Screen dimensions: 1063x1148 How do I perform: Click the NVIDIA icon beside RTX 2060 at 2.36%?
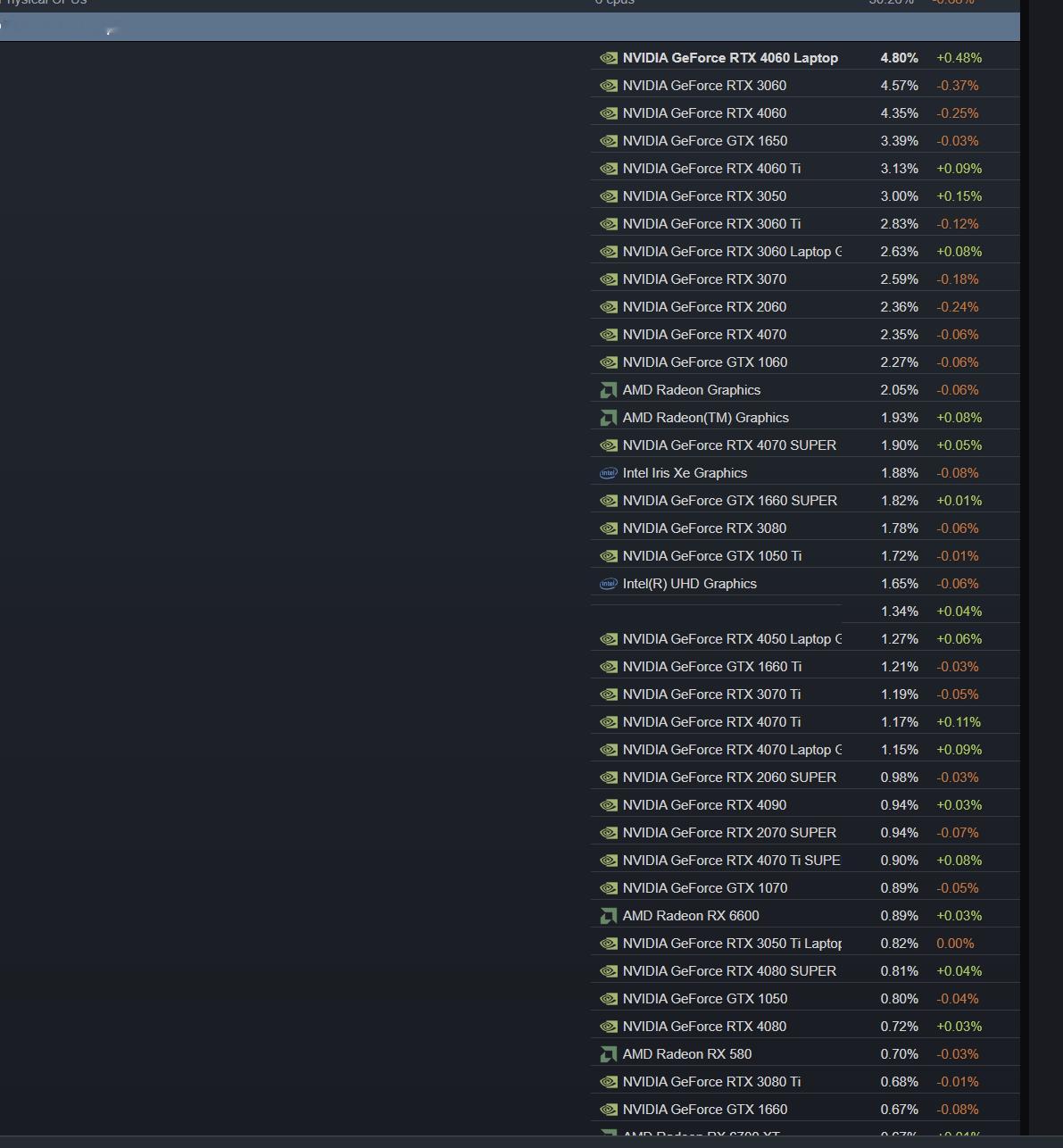(609, 307)
